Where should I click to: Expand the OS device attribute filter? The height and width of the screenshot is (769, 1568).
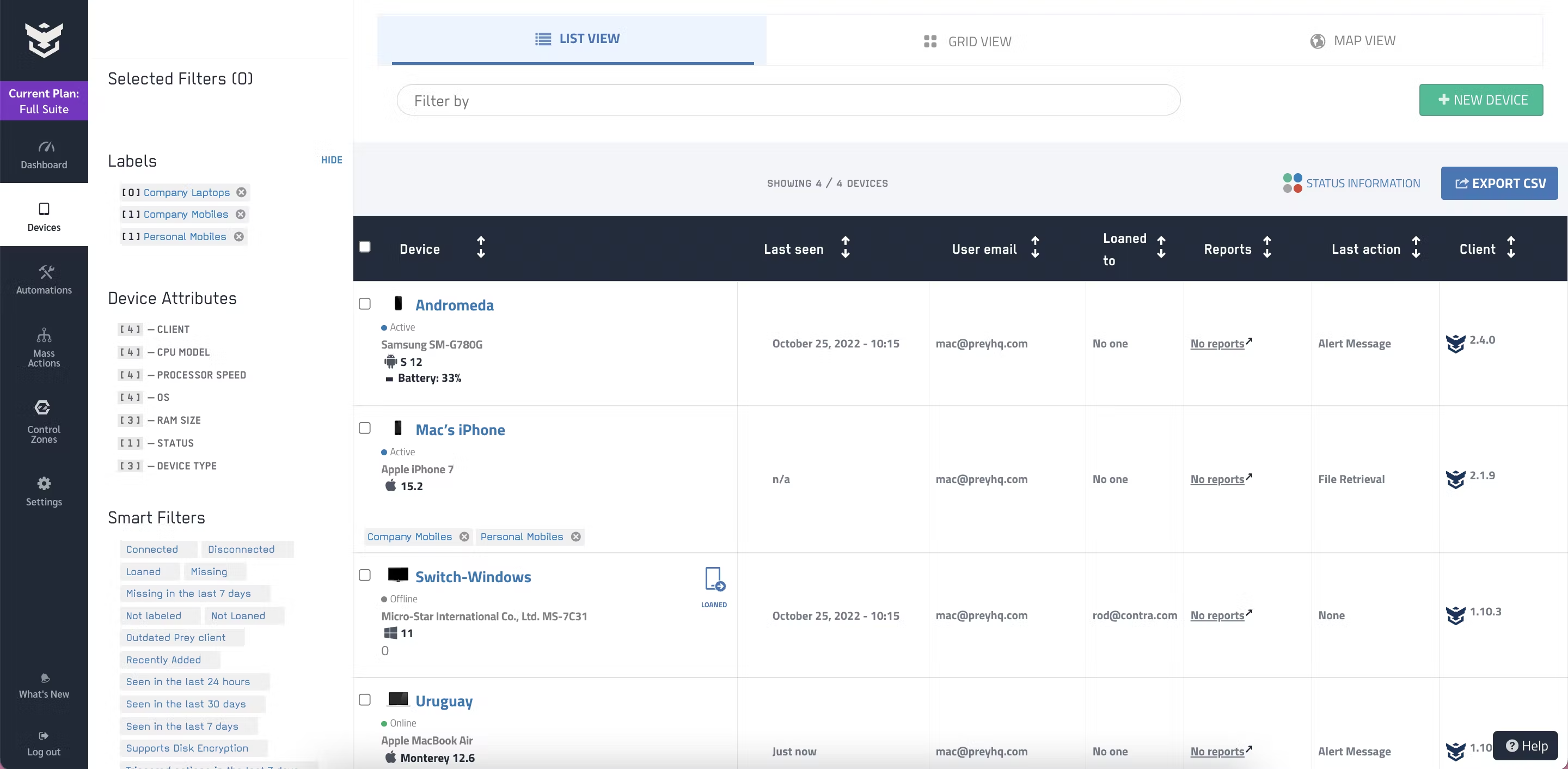coord(163,398)
